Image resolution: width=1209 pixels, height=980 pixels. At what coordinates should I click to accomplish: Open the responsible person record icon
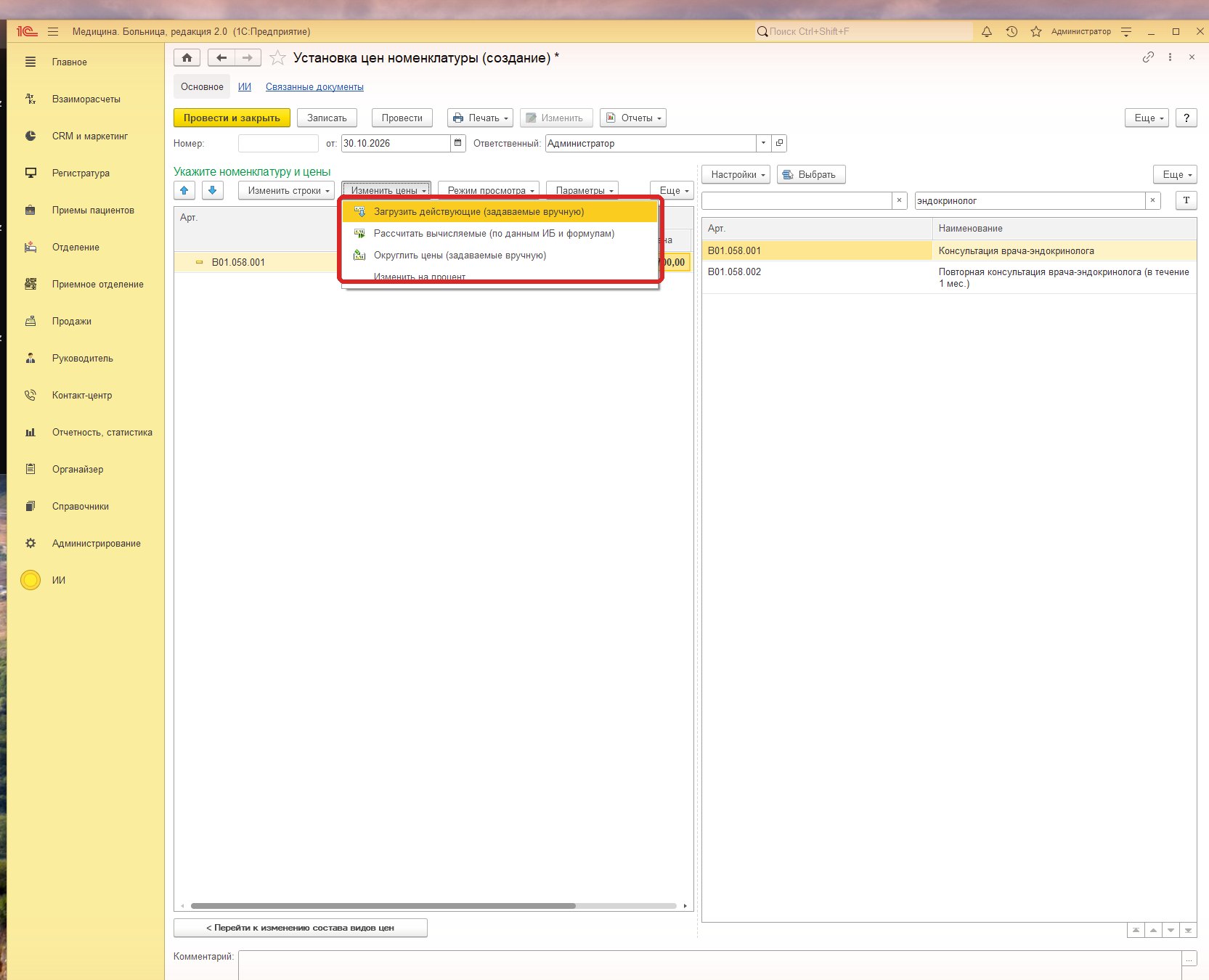tap(779, 143)
